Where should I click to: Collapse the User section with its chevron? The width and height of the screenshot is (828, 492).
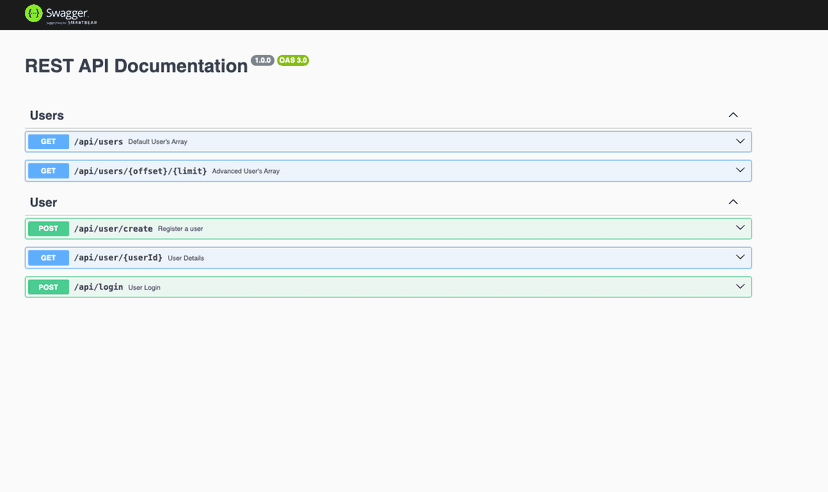point(733,202)
